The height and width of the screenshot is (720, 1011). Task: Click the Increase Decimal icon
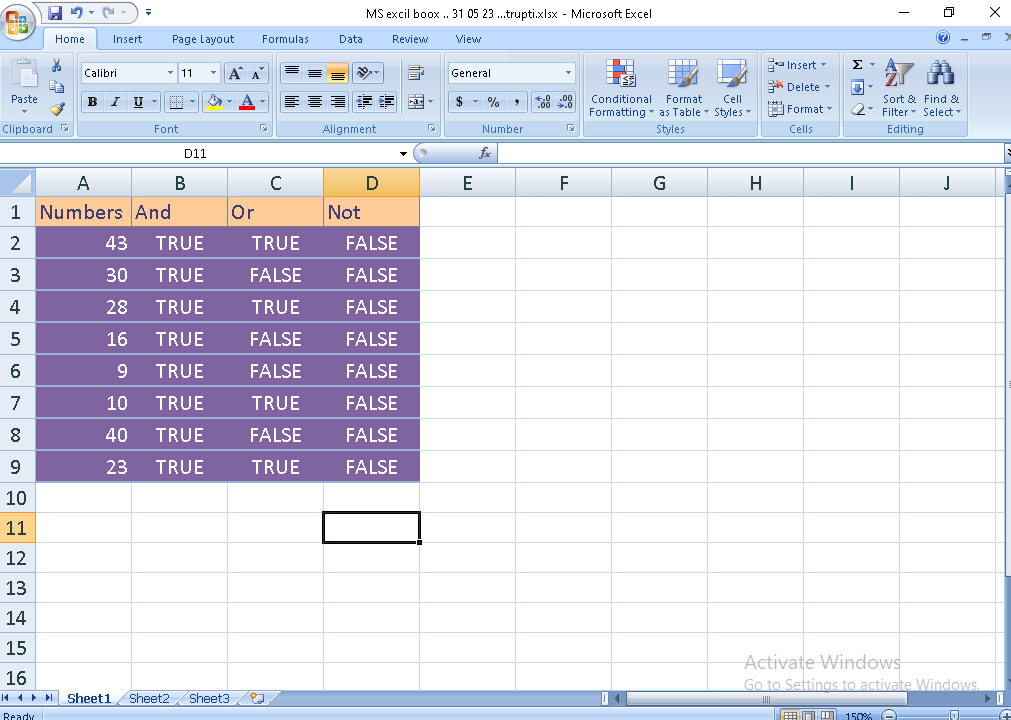pyautogui.click(x=542, y=102)
